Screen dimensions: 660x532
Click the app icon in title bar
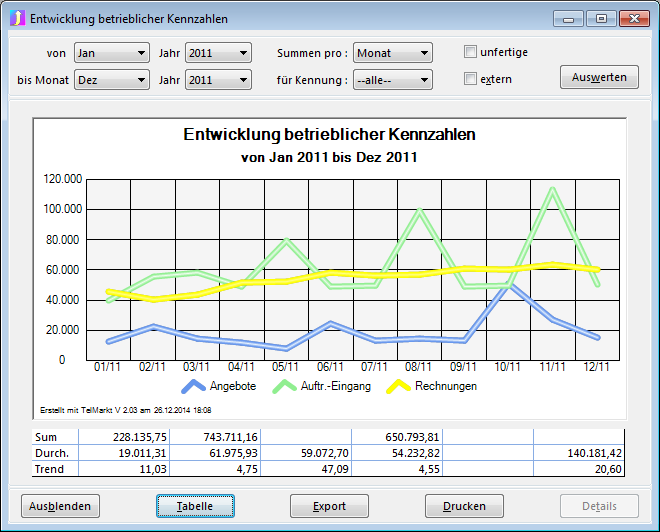point(17,19)
